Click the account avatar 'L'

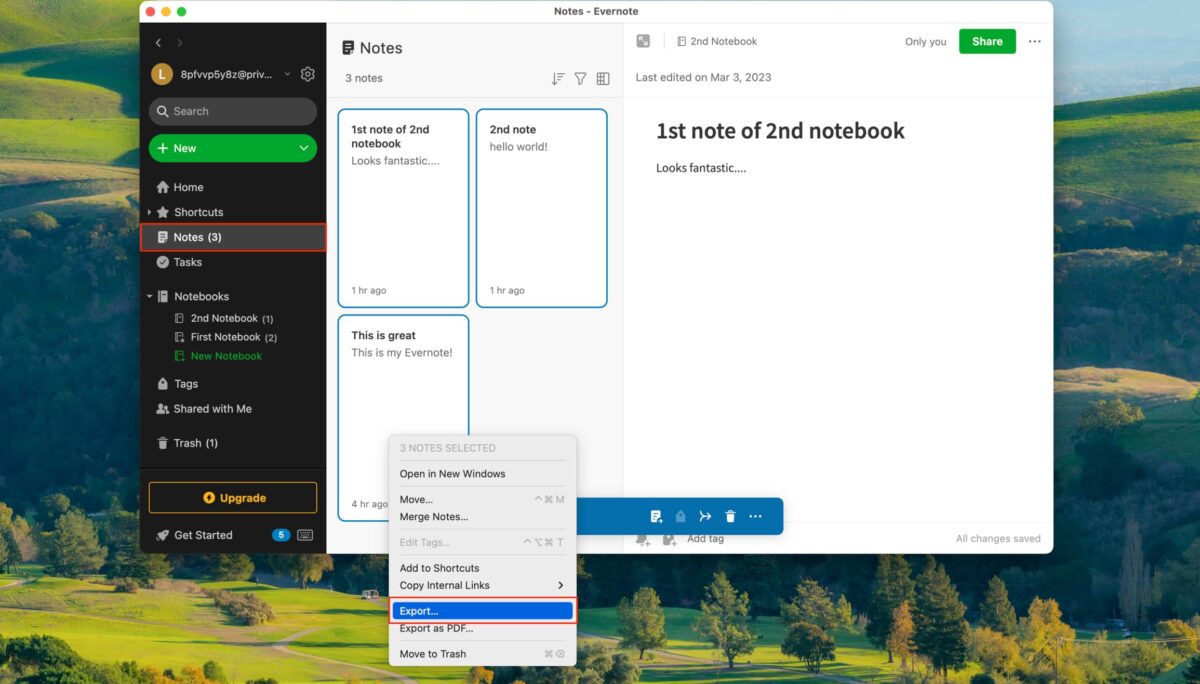[162, 74]
